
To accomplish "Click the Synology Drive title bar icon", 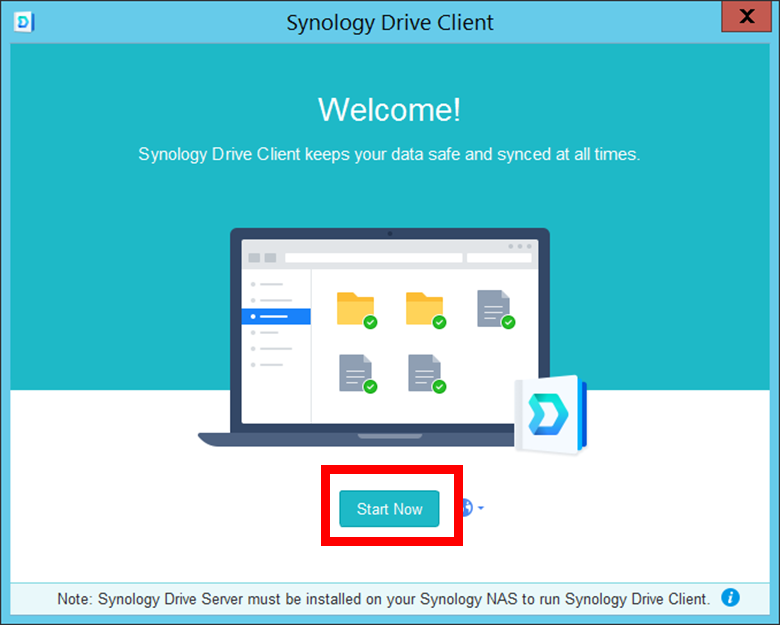I will (x=24, y=22).
